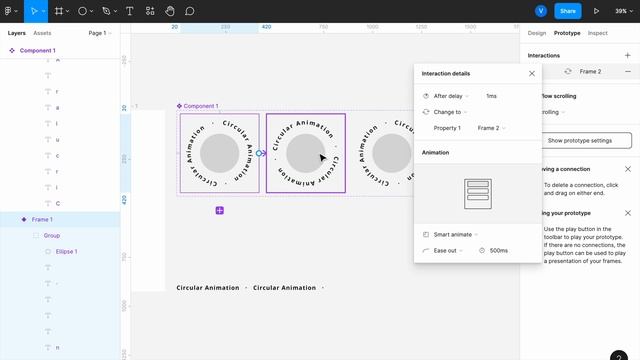The height and width of the screenshot is (360, 640).
Task: Select the text layer named n
Action: pos(57,347)
